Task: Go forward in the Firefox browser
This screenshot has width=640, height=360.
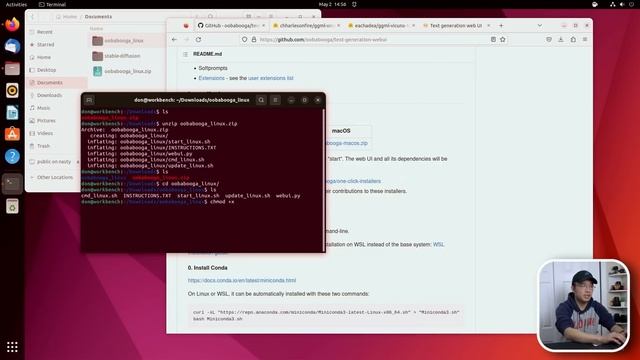Action: pos(187,40)
